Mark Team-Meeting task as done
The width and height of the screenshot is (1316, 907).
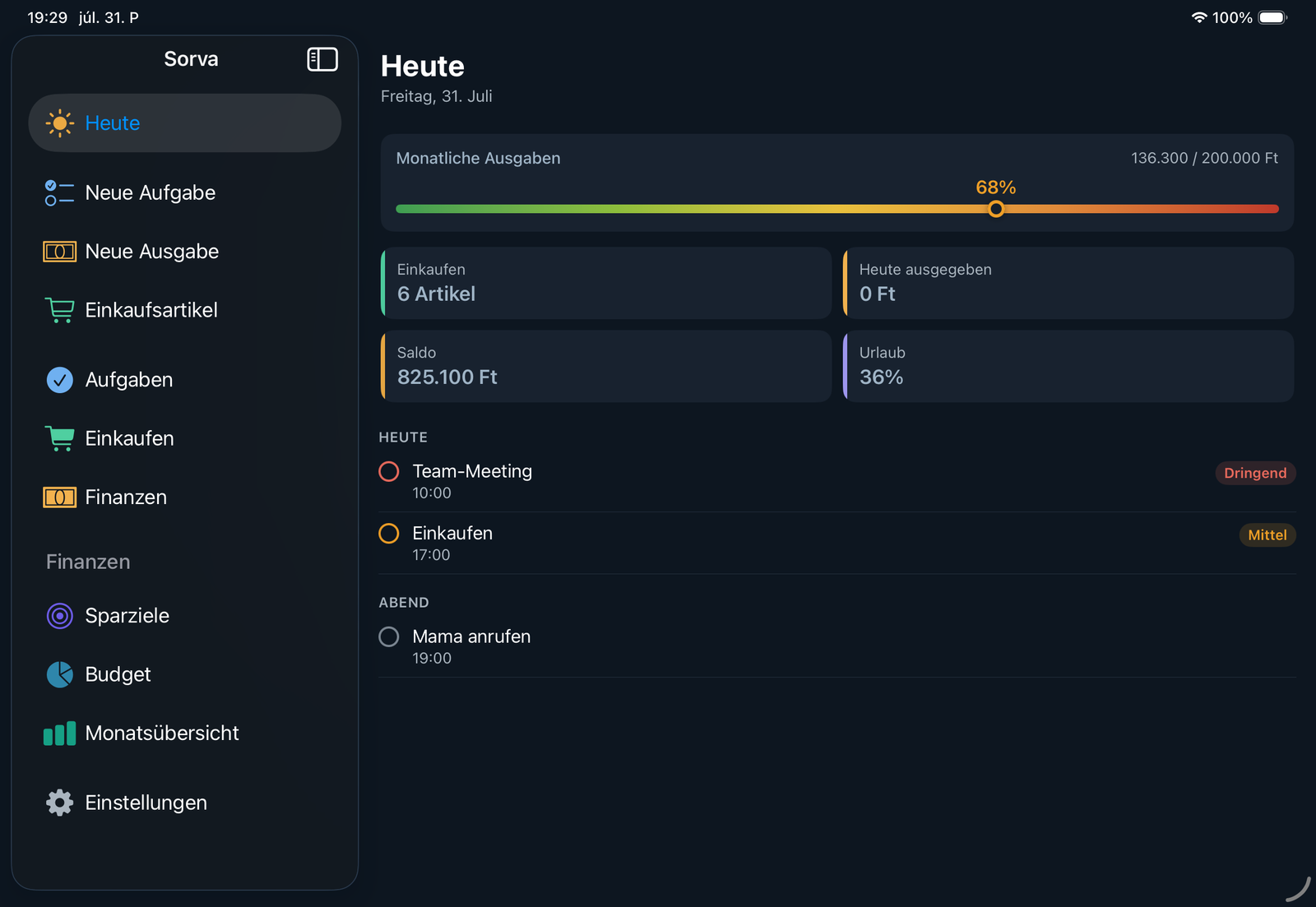coord(389,471)
